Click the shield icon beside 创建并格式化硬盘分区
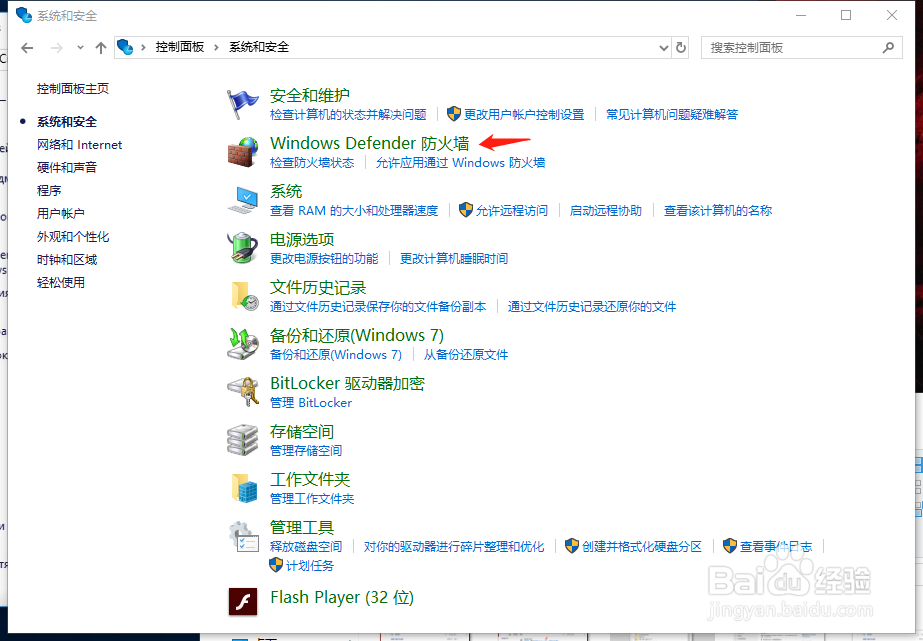Screen dimensions: 923x641 [572, 546]
